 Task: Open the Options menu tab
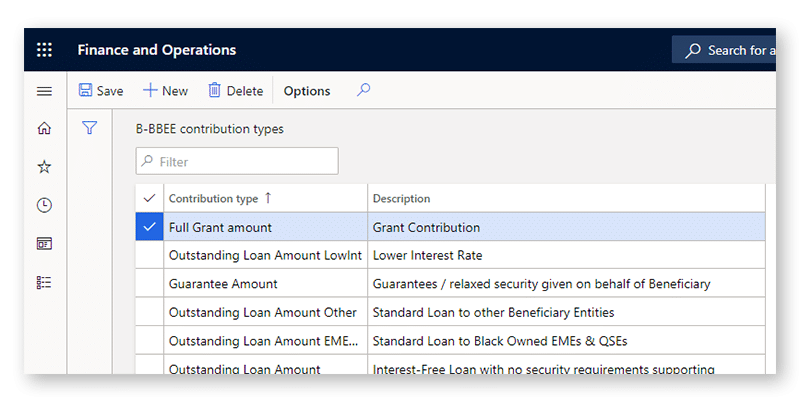click(307, 91)
